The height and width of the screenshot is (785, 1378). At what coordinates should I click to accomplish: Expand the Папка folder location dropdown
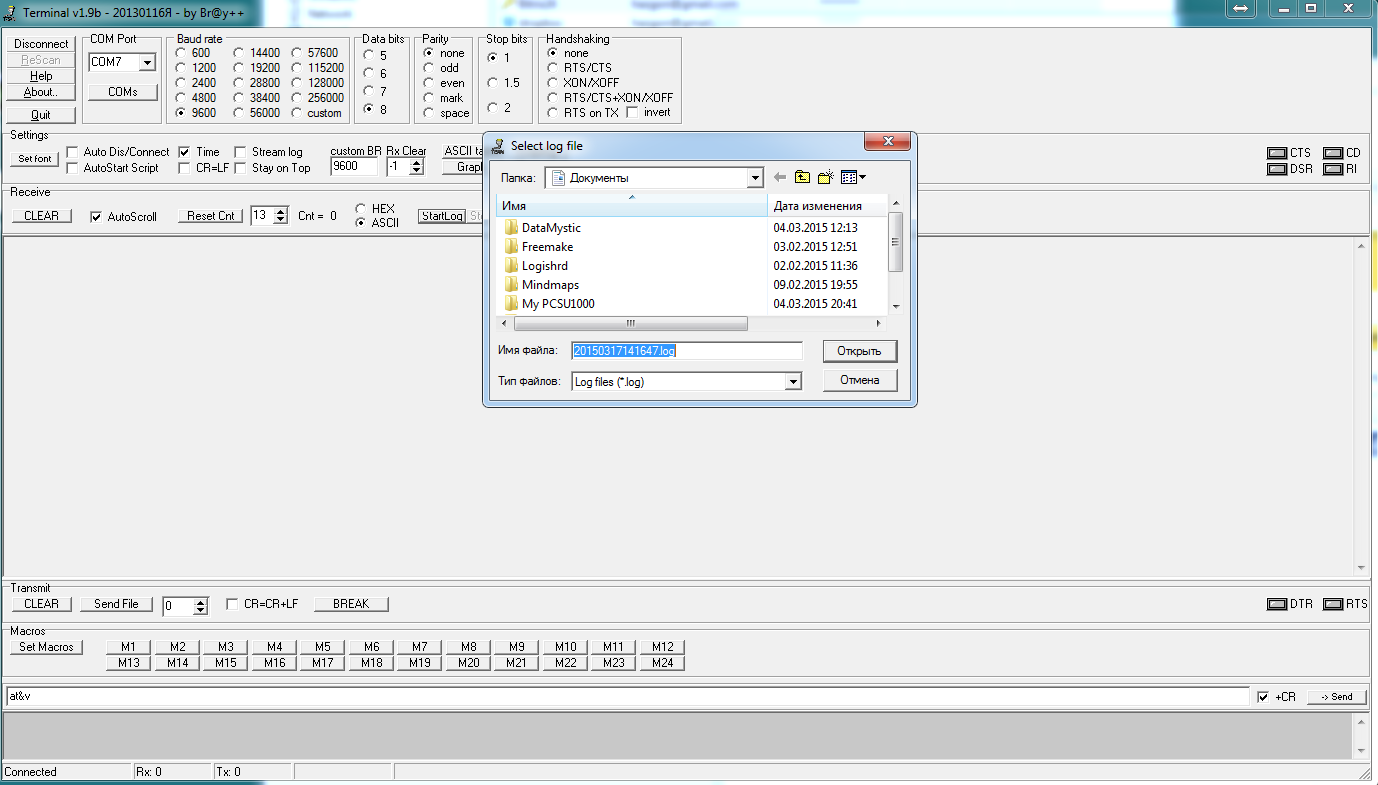[x=755, y=178]
